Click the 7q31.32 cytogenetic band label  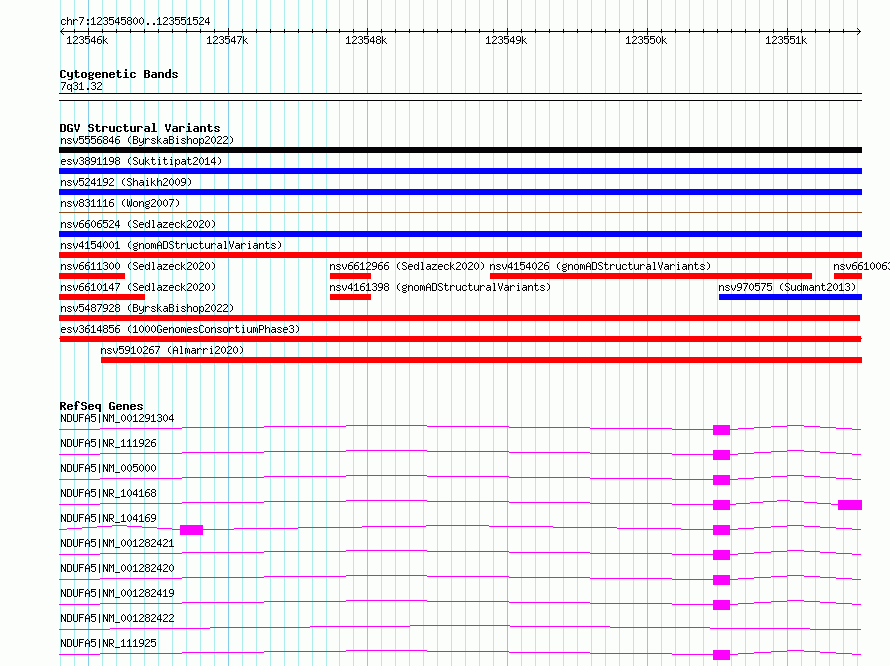tap(81, 86)
